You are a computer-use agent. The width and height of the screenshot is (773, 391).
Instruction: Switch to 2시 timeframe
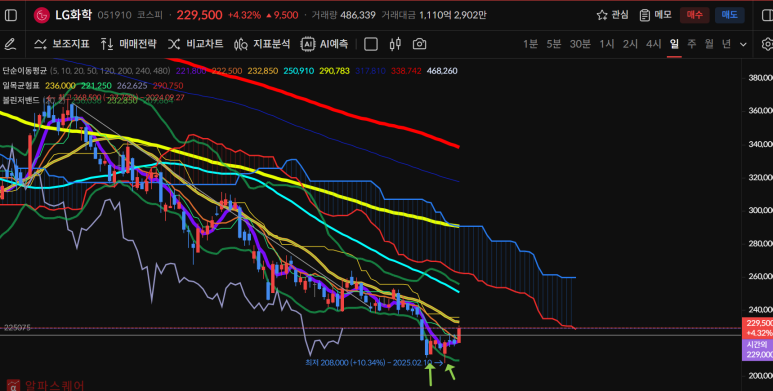pos(630,44)
